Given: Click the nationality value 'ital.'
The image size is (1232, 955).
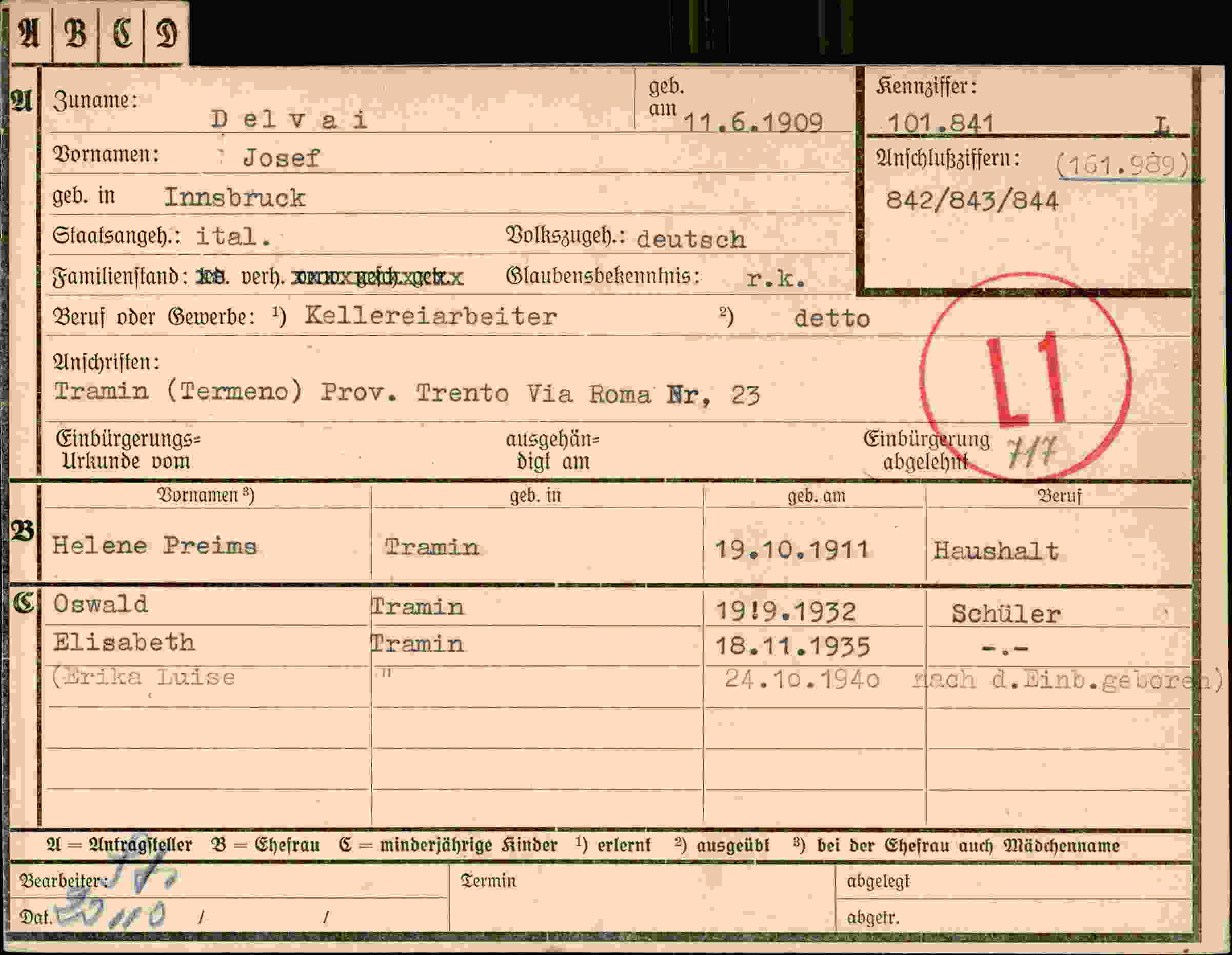Looking at the screenshot, I should tap(233, 236).
